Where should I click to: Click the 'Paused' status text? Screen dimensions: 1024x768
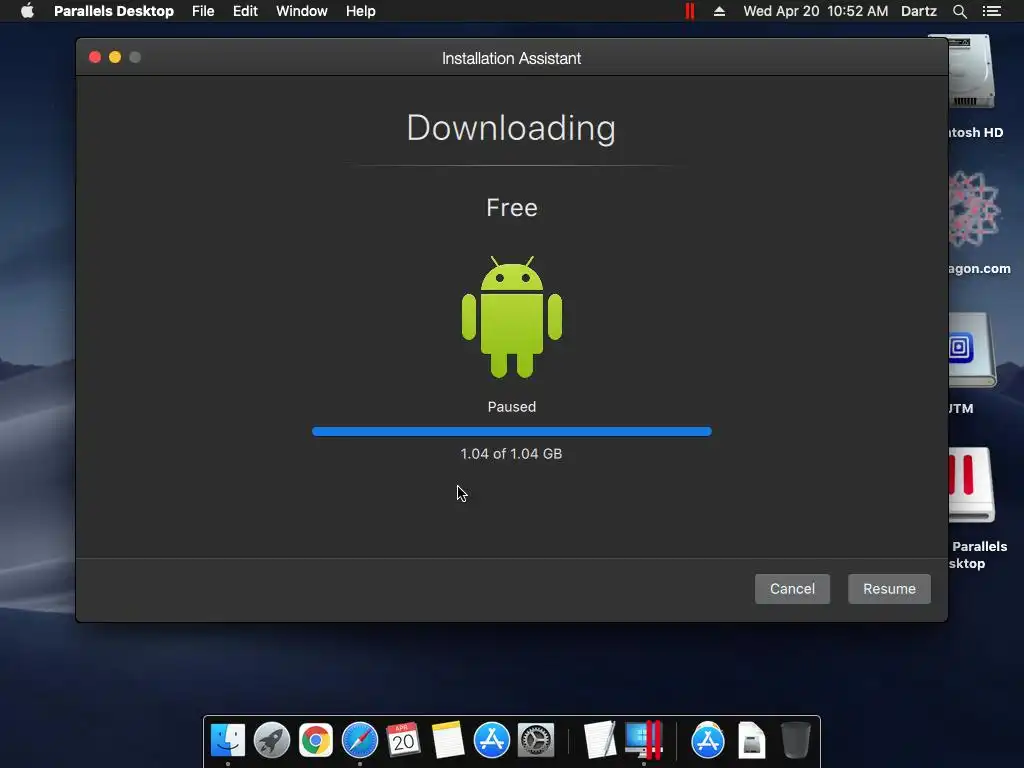[x=511, y=407]
